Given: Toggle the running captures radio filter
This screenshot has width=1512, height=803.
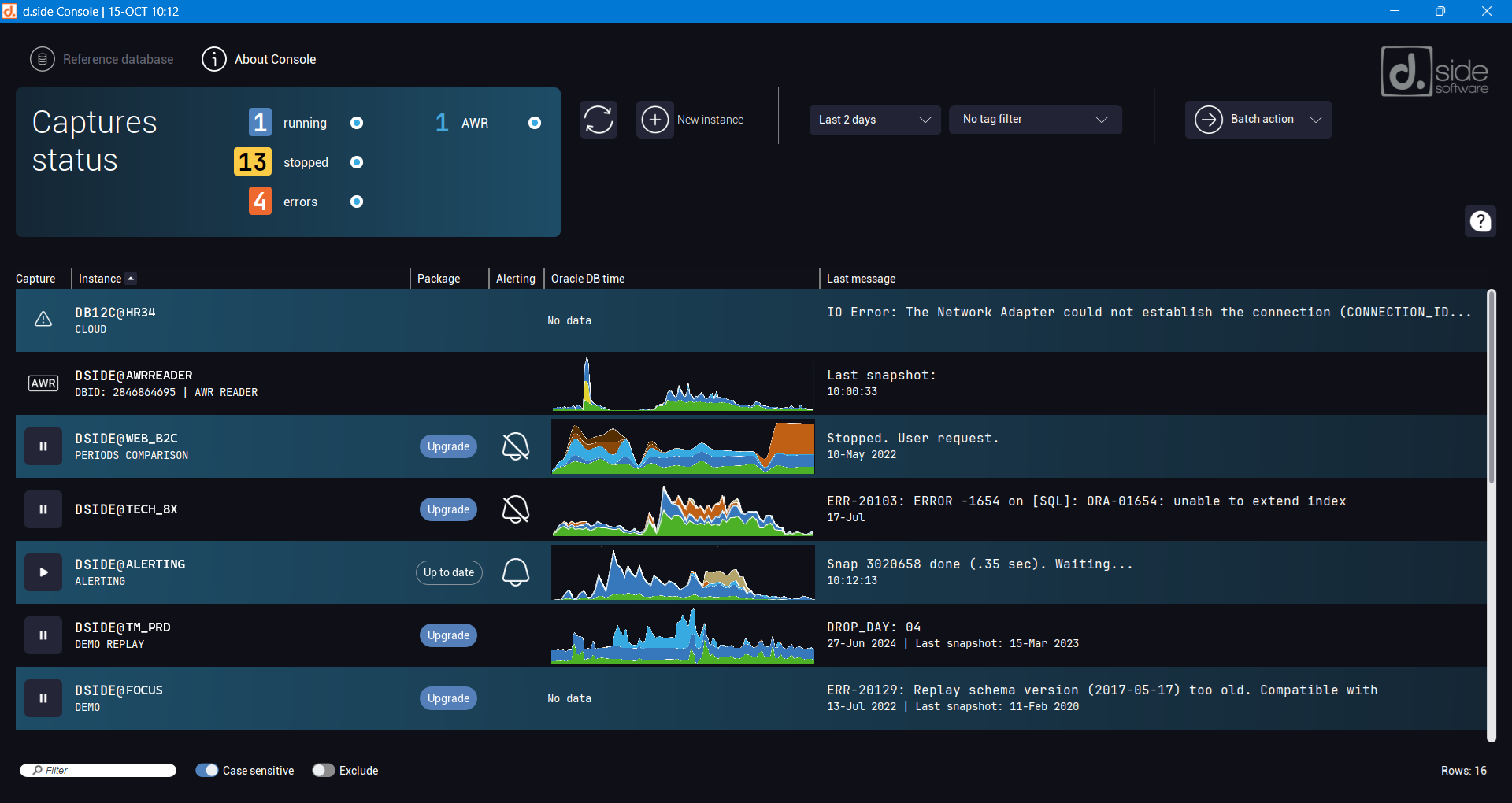Looking at the screenshot, I should point(357,123).
